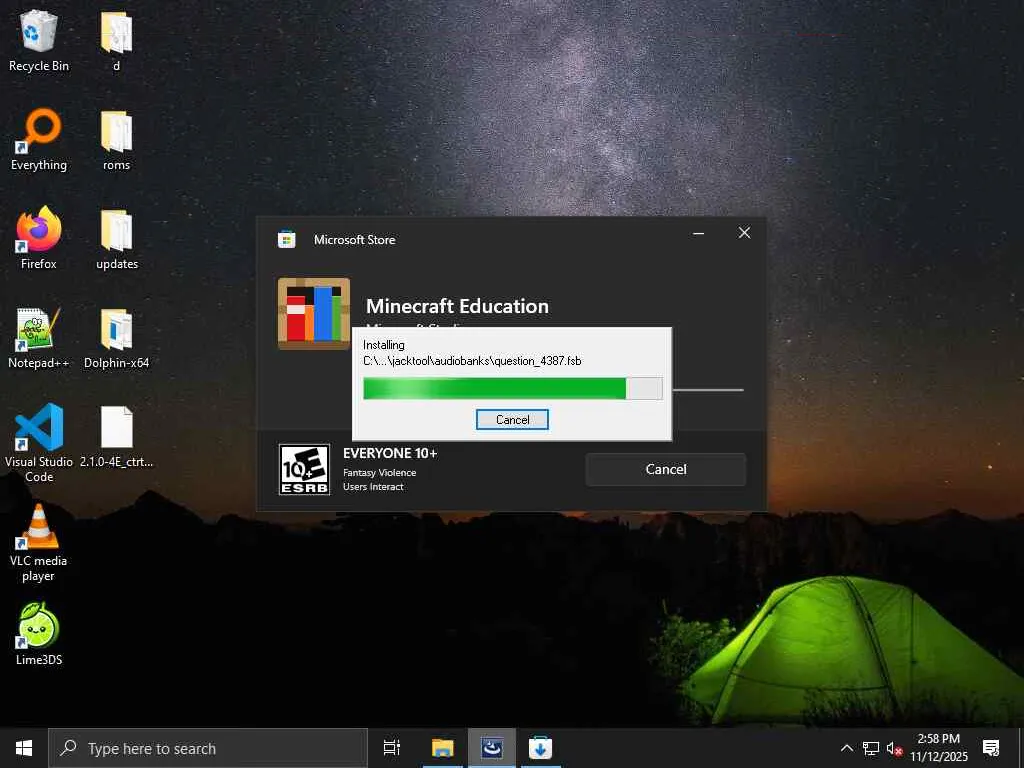Click the large Cancel button in Microsoft Store
1024x768 pixels.
click(x=665, y=469)
